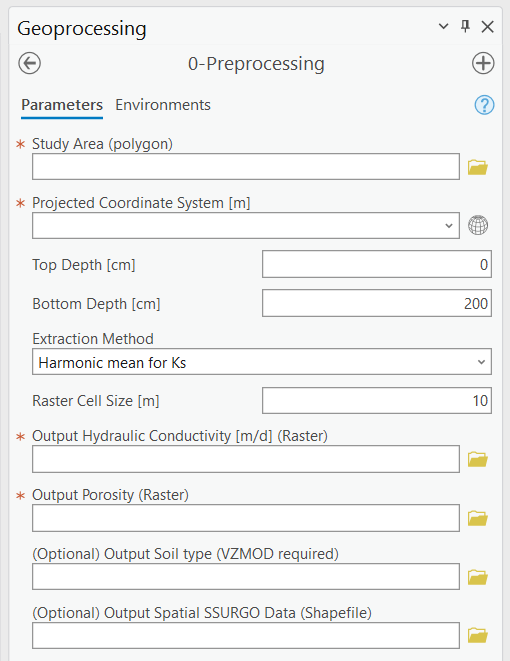Go back with the back arrow icon
This screenshot has height=661, width=510.
(x=30, y=64)
